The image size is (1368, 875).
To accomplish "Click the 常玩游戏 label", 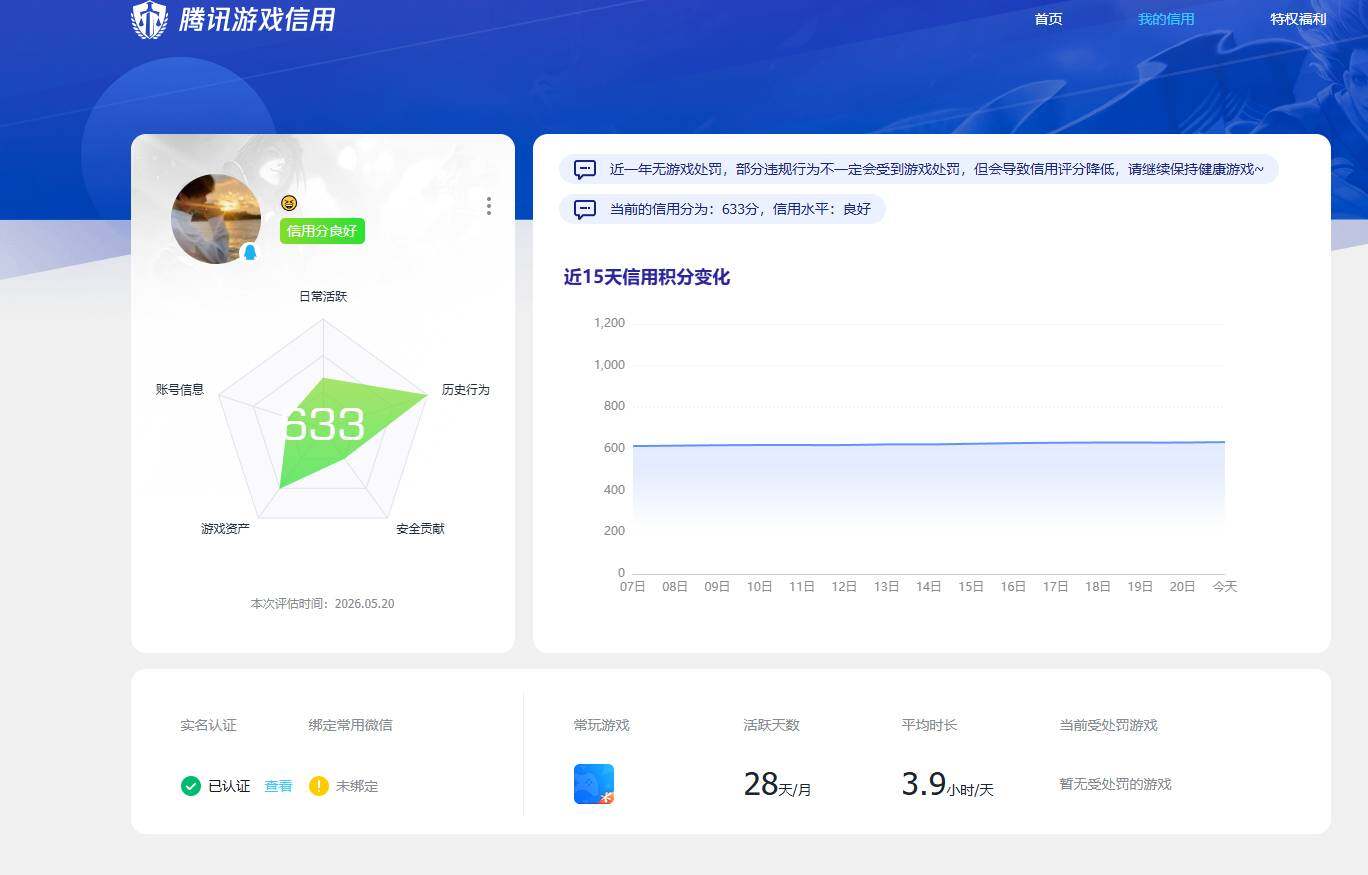I will [x=601, y=725].
